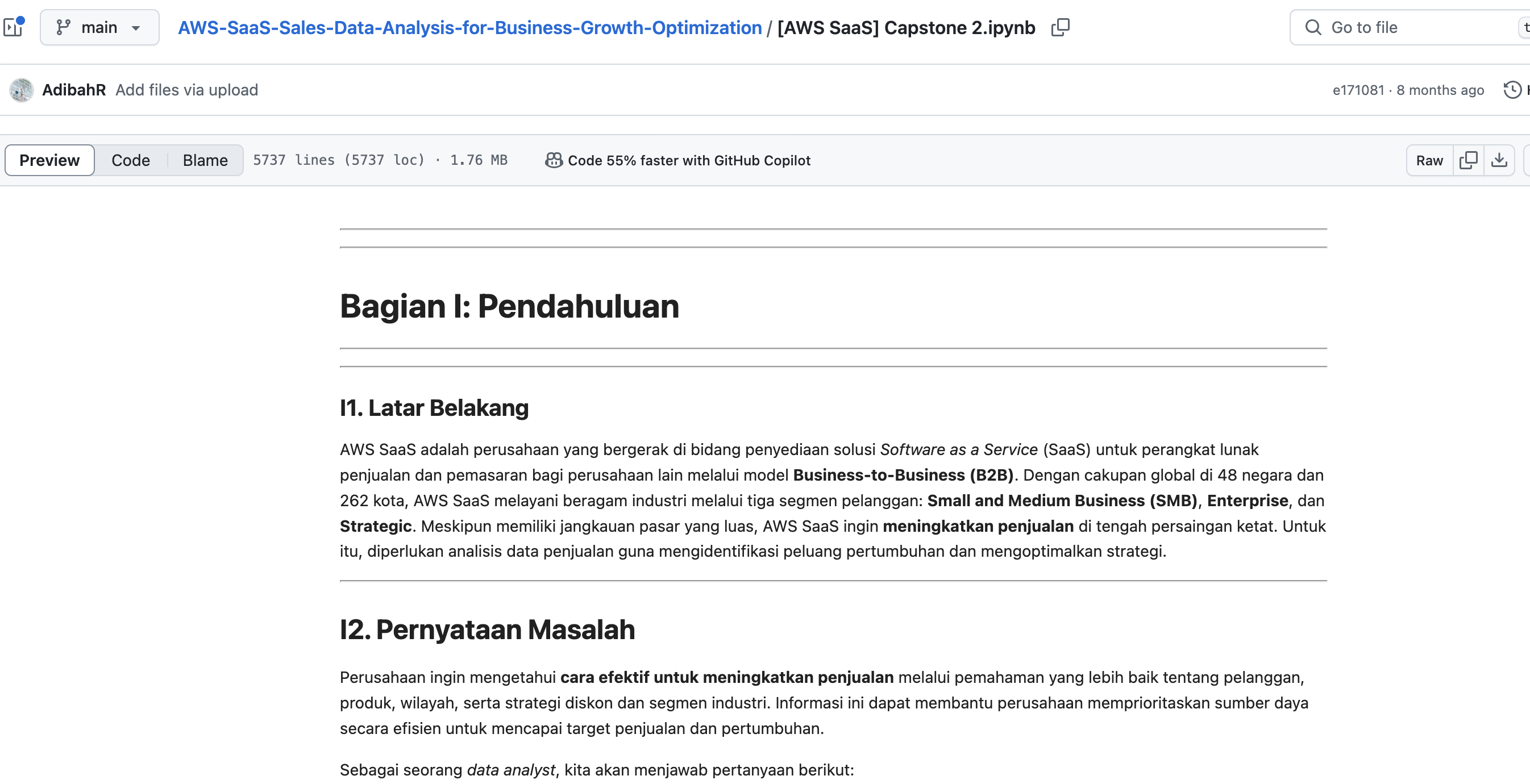Screen dimensions: 1530x784
Task: Open AdibahR's profile
Action: point(74,90)
